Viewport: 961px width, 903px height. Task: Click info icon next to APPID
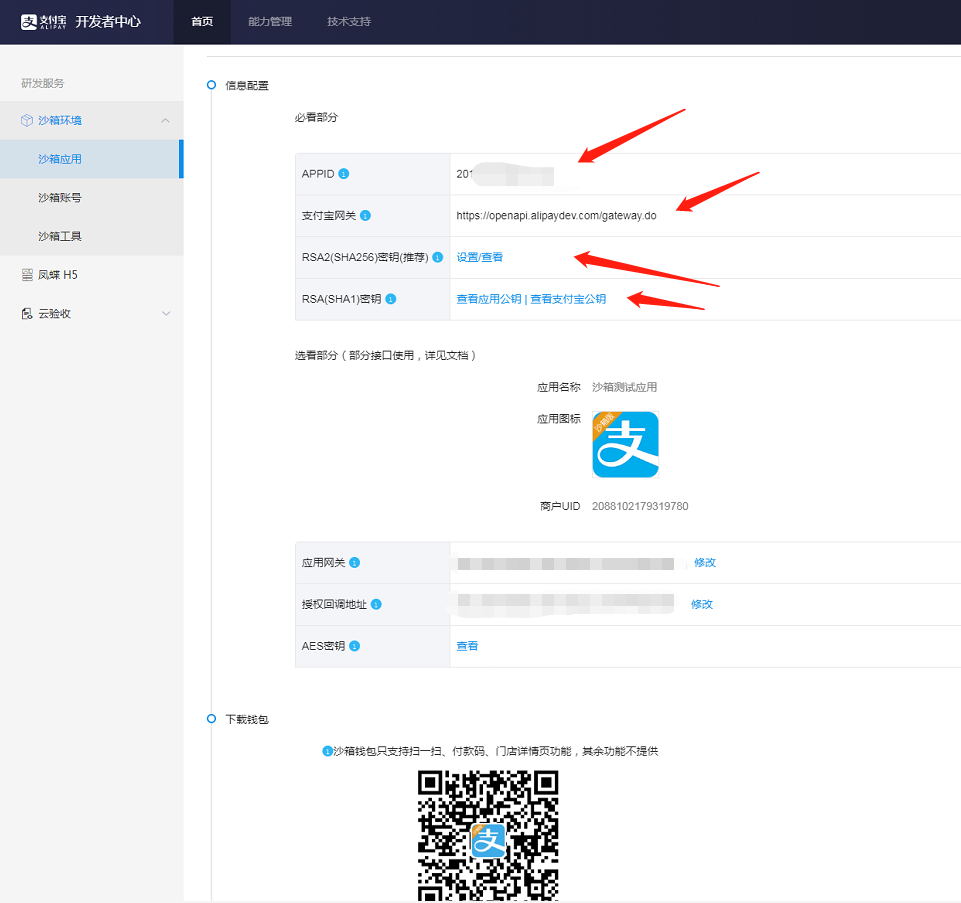tap(344, 173)
